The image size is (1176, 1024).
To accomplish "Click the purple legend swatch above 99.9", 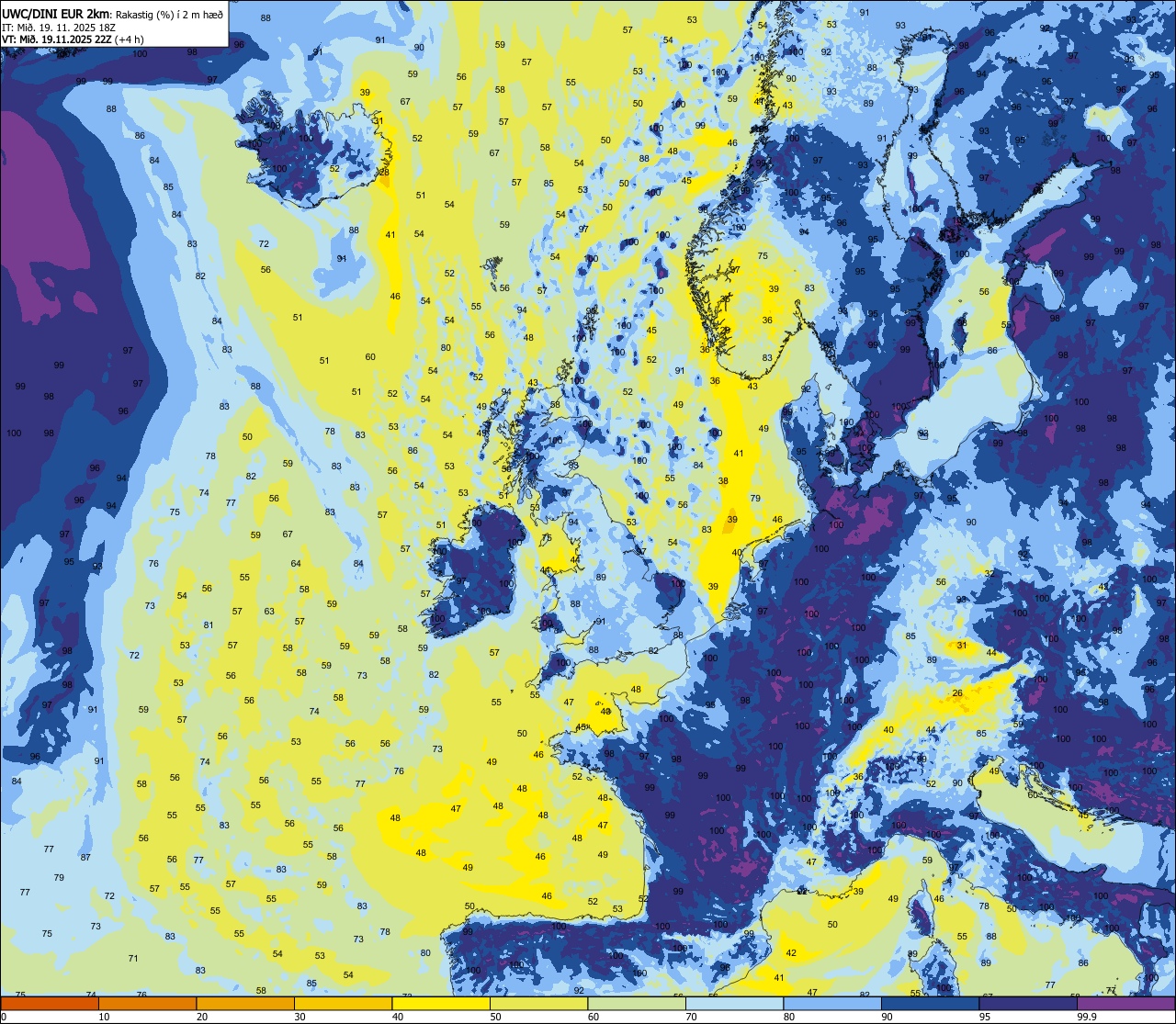I will point(1125,1003).
